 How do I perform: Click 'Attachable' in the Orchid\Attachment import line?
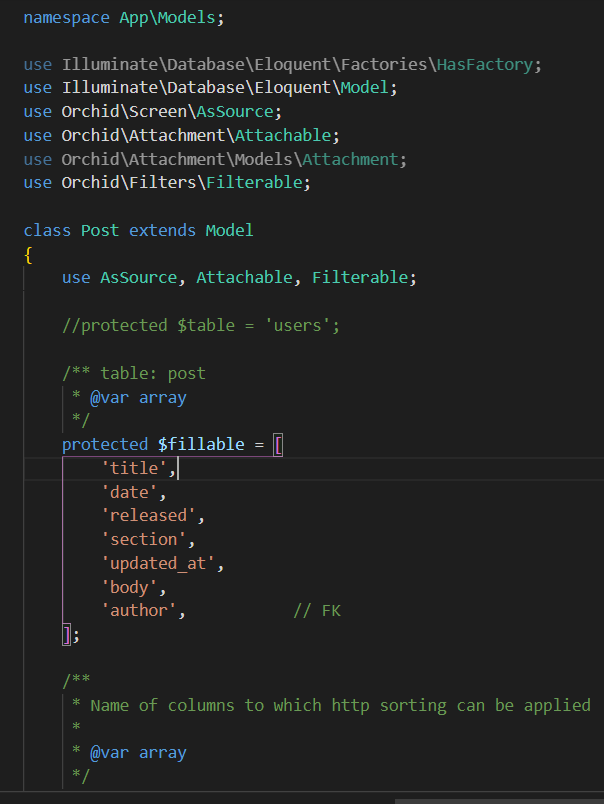point(283,135)
